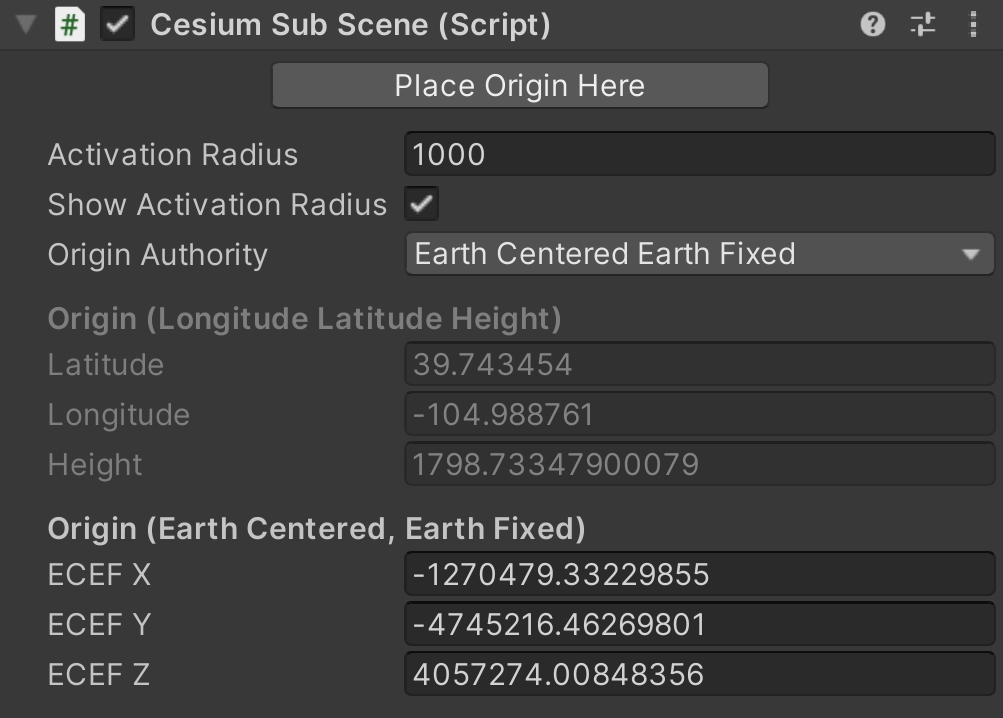
Task: Select the ECEF X coordinate field
Action: click(699, 575)
